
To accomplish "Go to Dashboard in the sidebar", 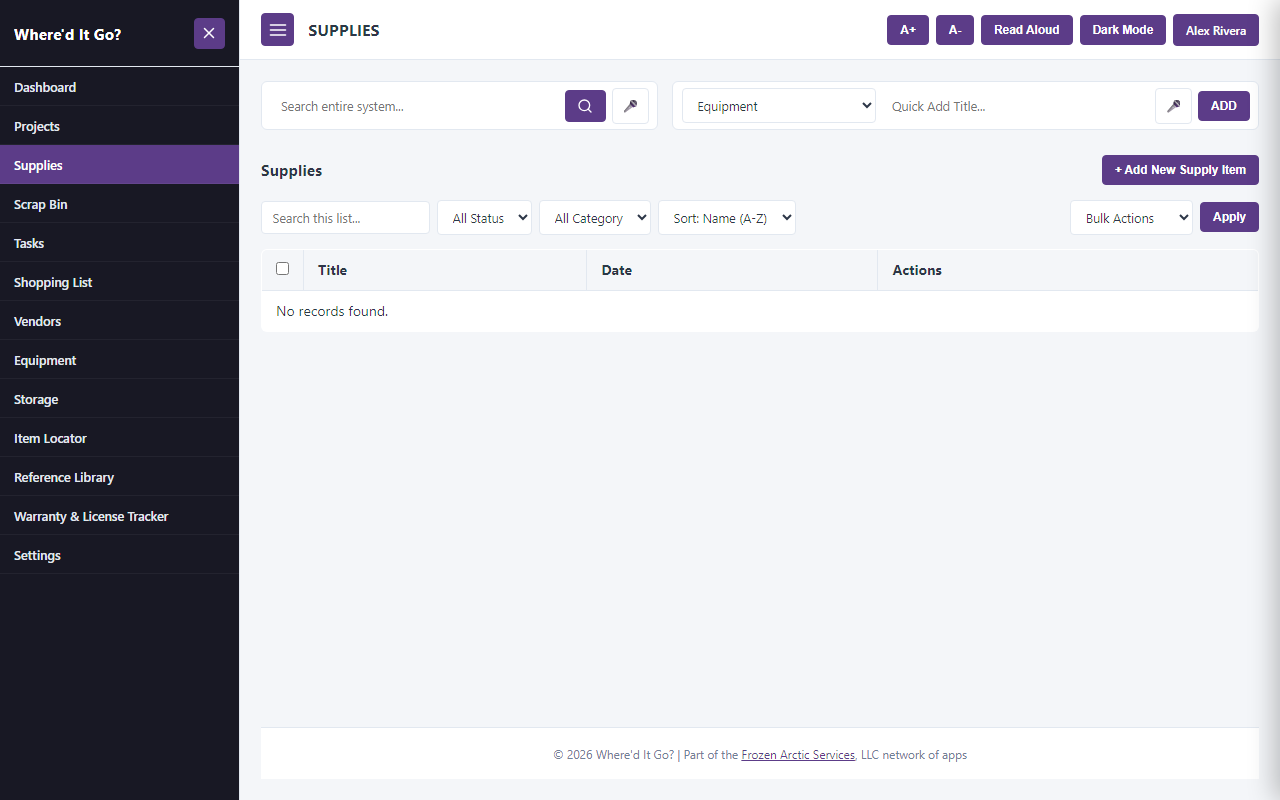I will point(119,87).
